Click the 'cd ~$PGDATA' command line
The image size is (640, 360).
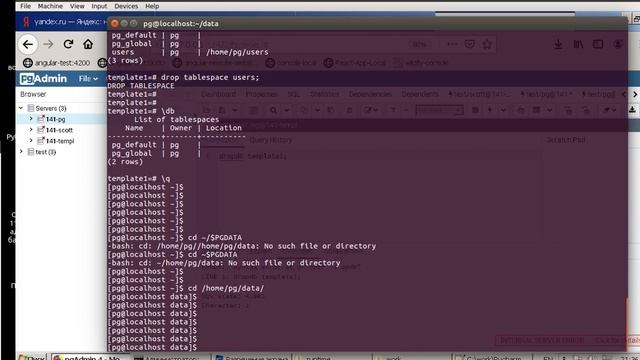point(172,254)
